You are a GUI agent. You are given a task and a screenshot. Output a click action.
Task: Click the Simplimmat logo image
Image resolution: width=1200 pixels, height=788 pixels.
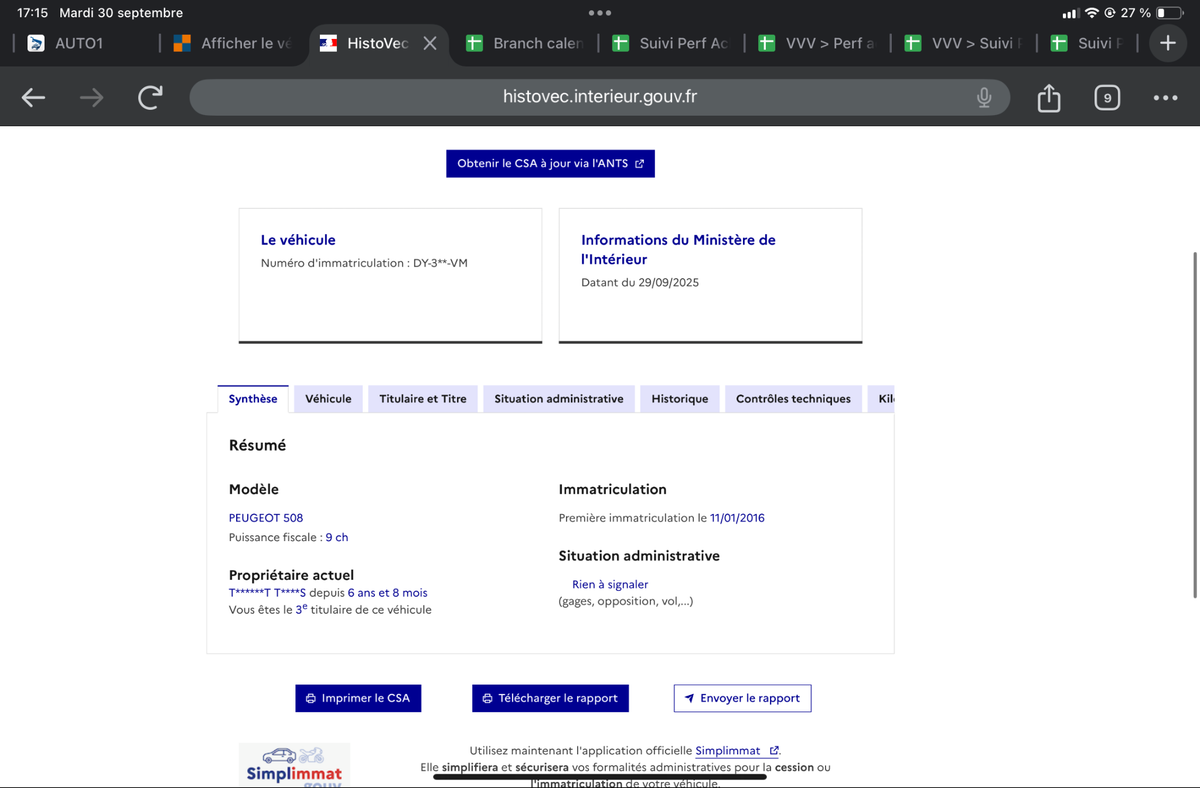(294, 765)
